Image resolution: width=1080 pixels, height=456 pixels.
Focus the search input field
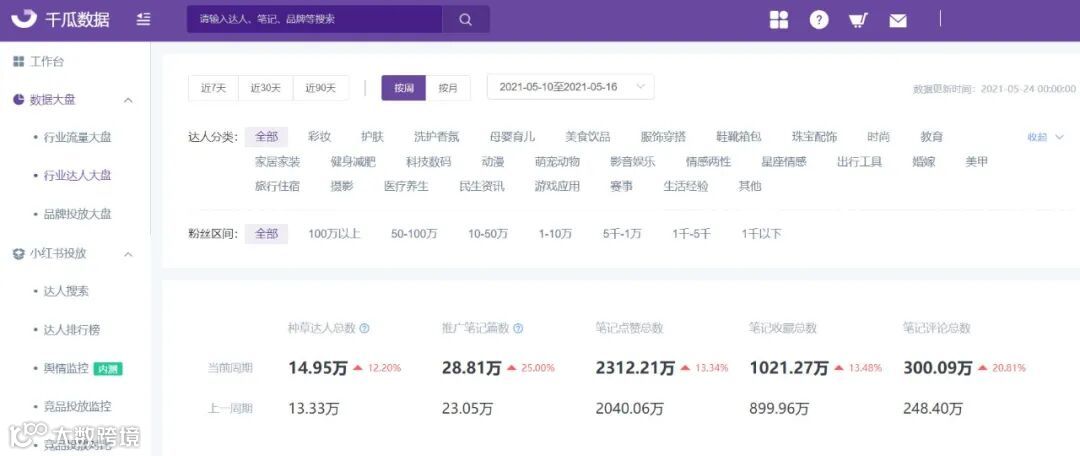coord(314,19)
